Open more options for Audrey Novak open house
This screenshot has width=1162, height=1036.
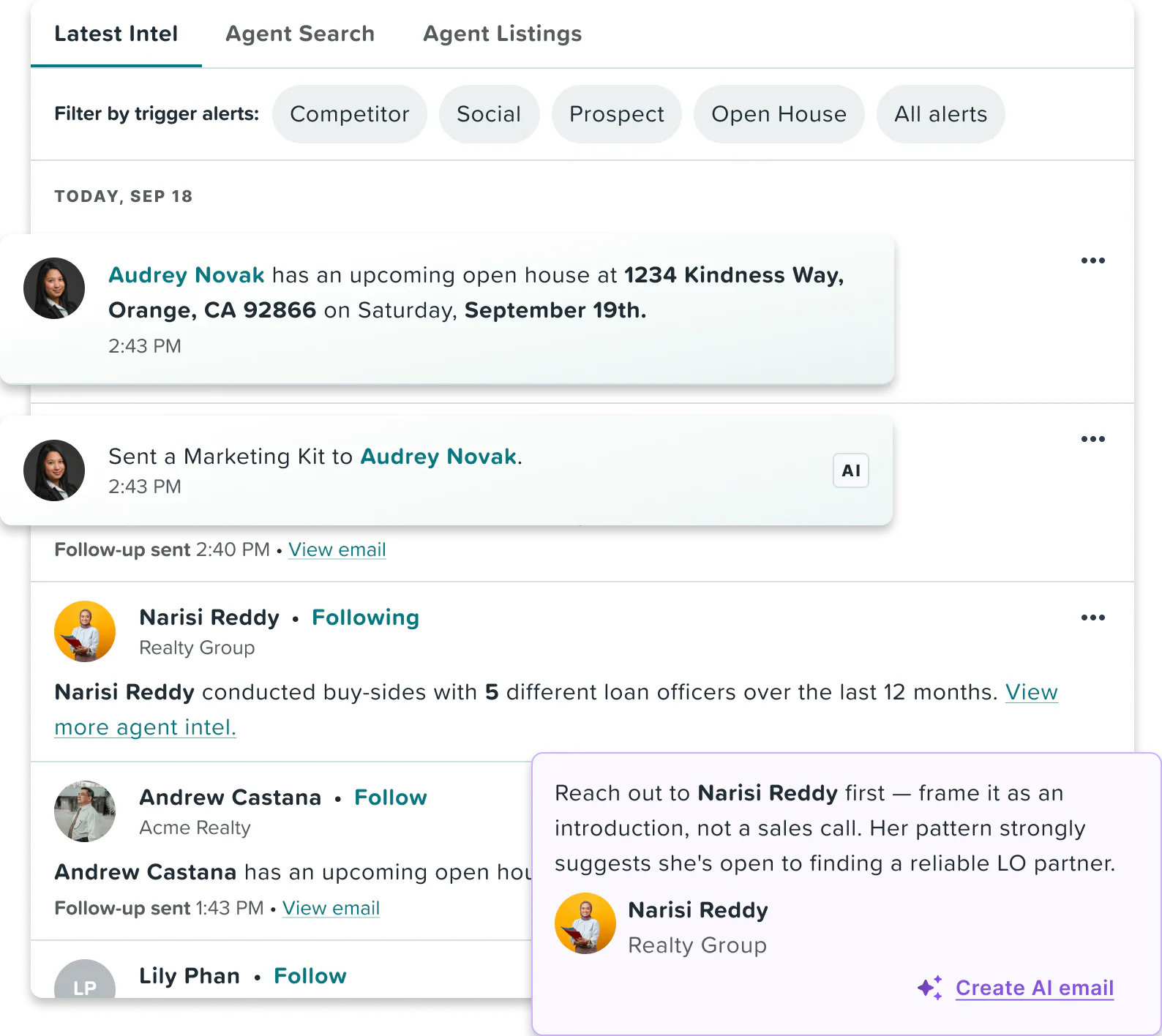coord(1093,260)
